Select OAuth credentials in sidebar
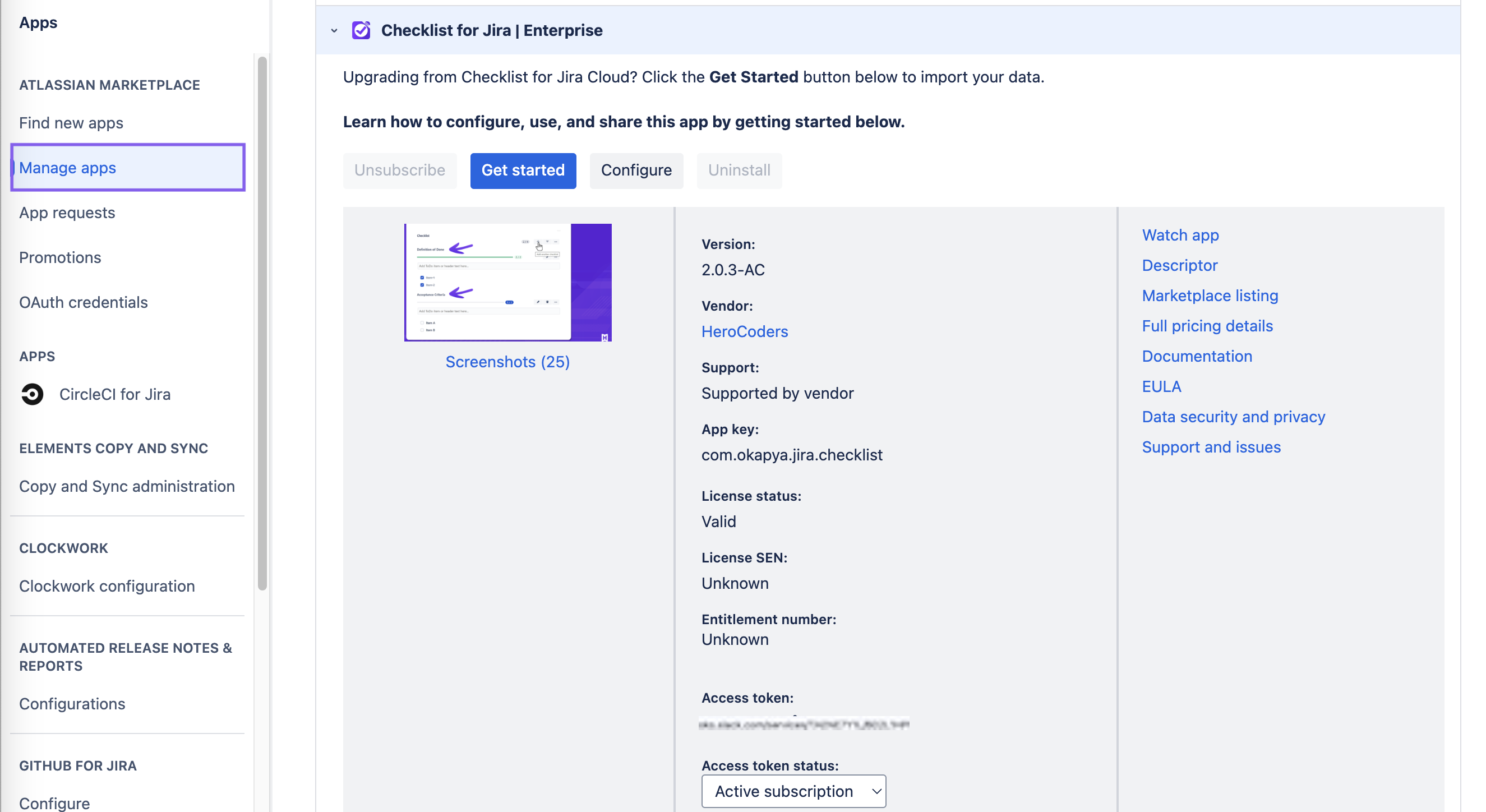Viewport: 1486px width, 812px height. click(x=83, y=302)
